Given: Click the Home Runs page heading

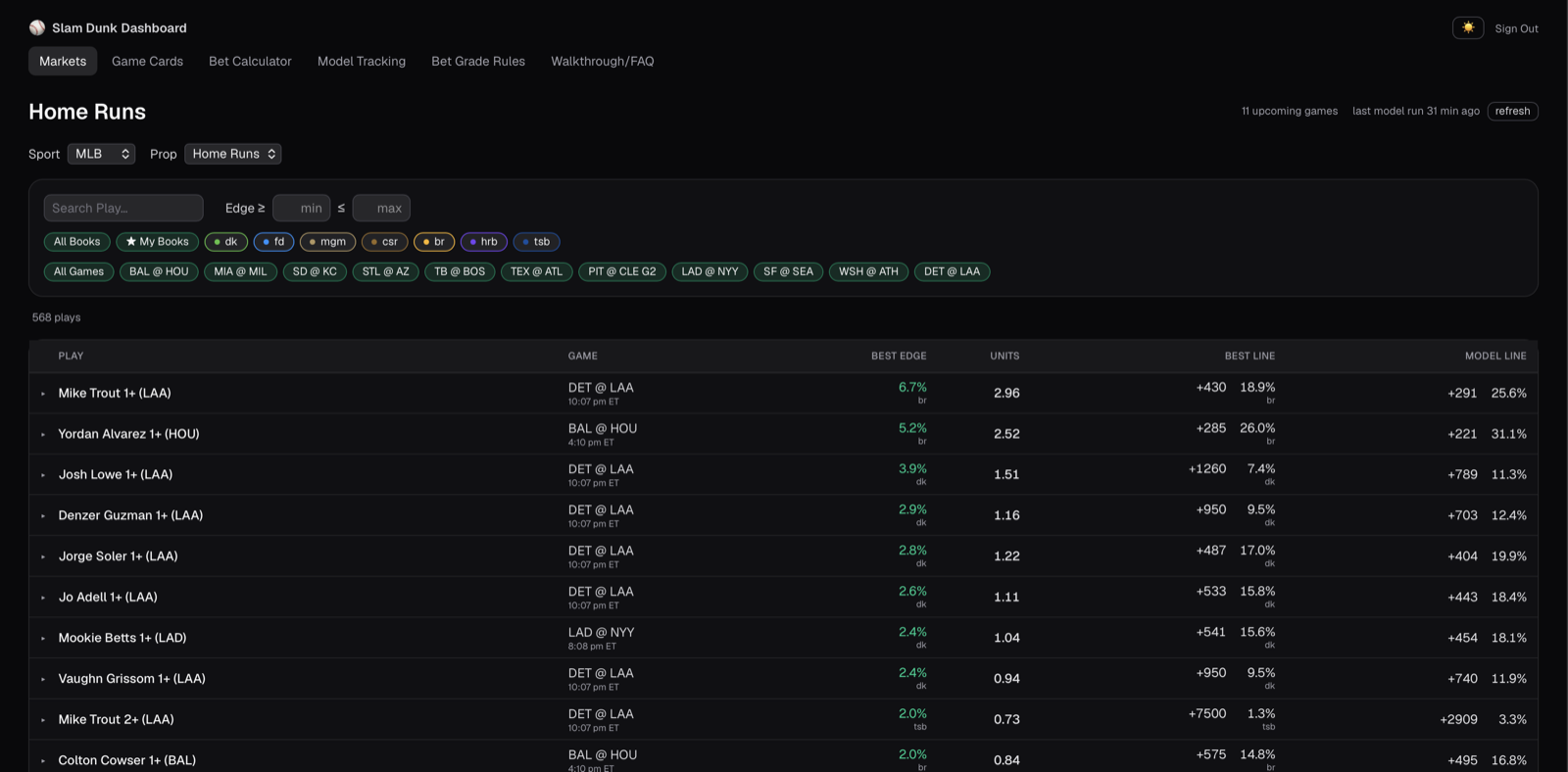Looking at the screenshot, I should (87, 112).
